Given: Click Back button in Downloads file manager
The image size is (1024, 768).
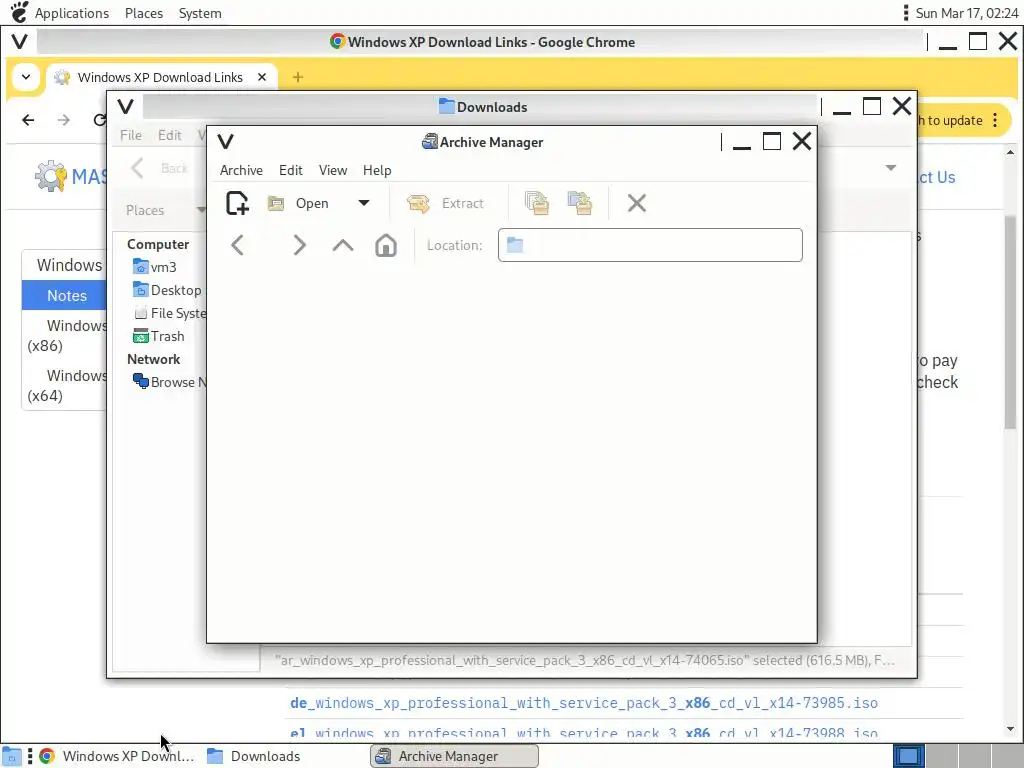Looking at the screenshot, I should point(161,168).
